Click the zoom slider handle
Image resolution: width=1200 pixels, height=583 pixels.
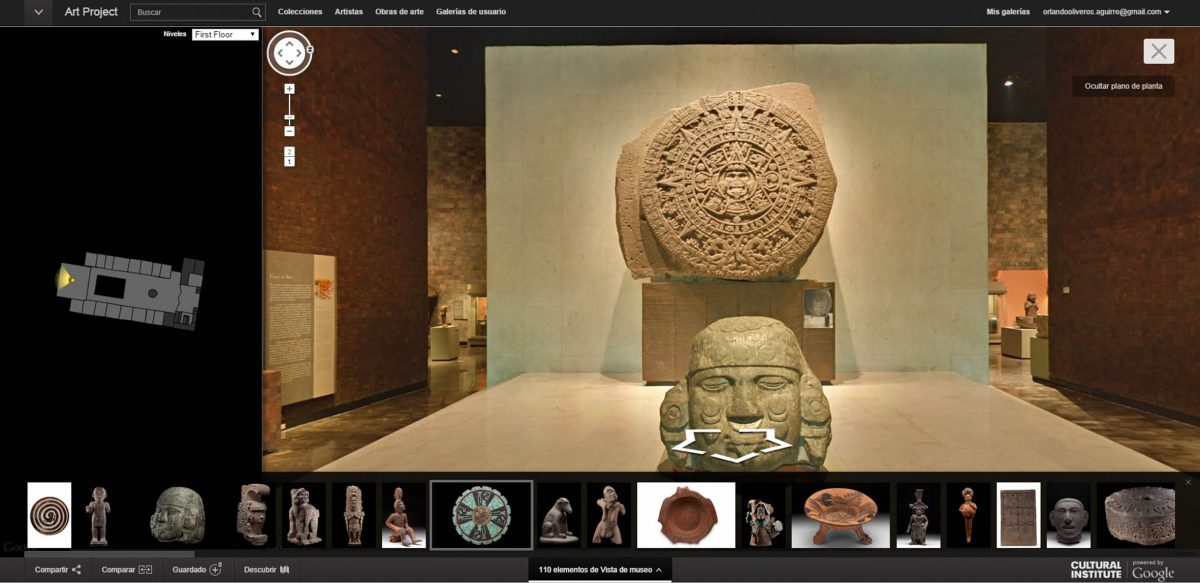pos(289,118)
